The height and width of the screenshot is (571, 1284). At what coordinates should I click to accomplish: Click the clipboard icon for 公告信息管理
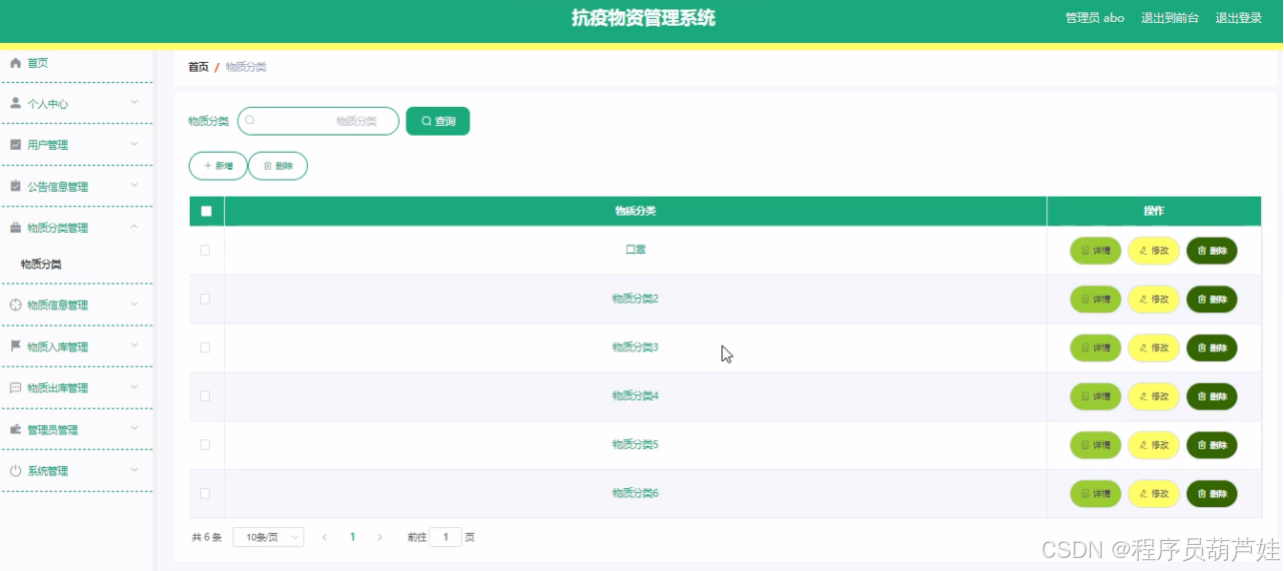point(15,186)
